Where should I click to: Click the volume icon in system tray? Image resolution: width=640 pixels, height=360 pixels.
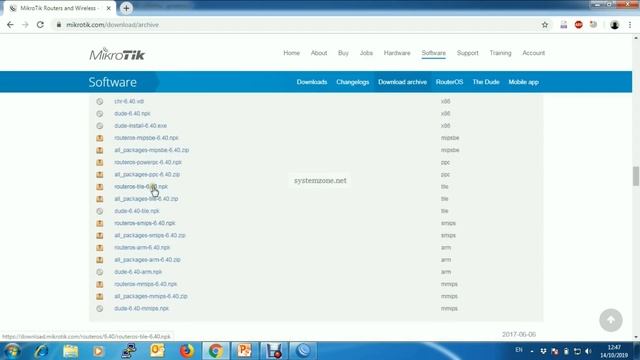[588, 351]
